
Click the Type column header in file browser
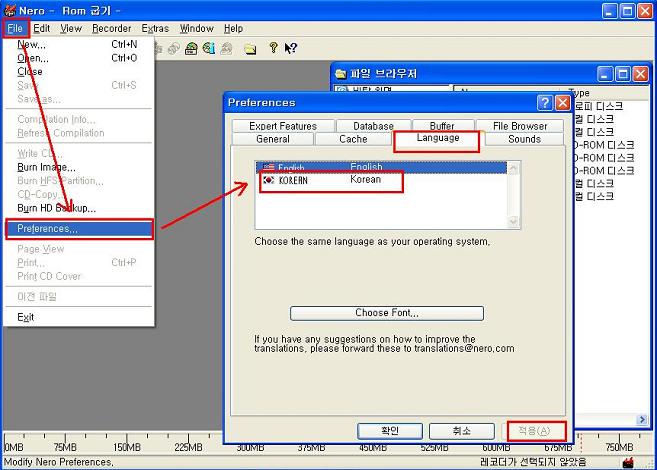click(606, 93)
